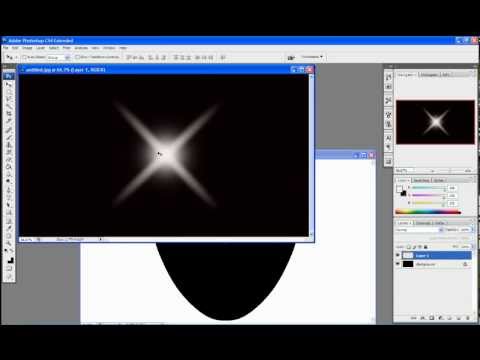Open the Image menu
Viewport: 480px width, 360px height.
pyautogui.click(x=27, y=48)
